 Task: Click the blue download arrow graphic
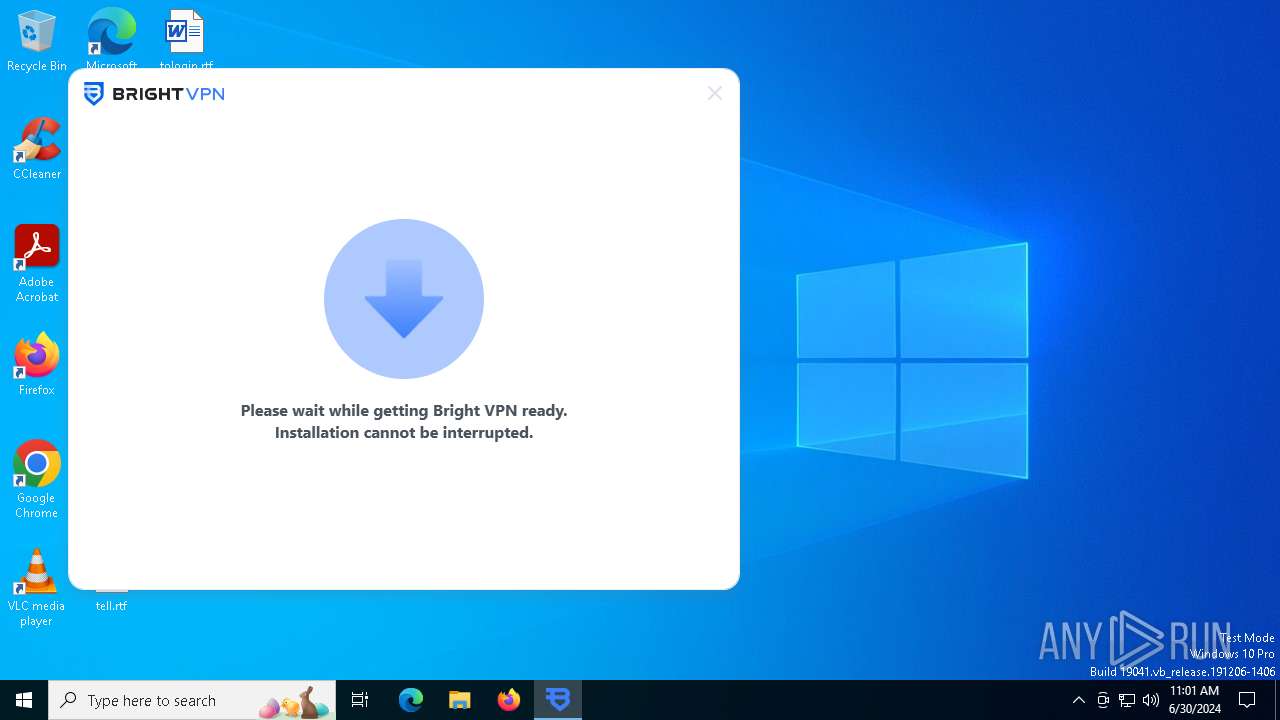click(404, 299)
